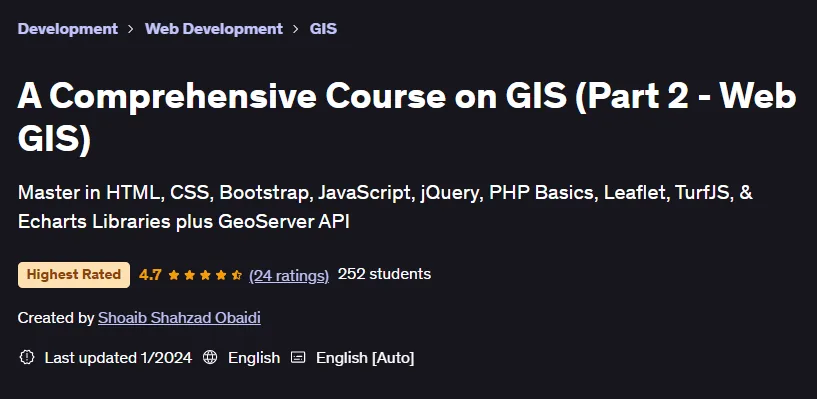Click the globe language icon

coord(210,357)
